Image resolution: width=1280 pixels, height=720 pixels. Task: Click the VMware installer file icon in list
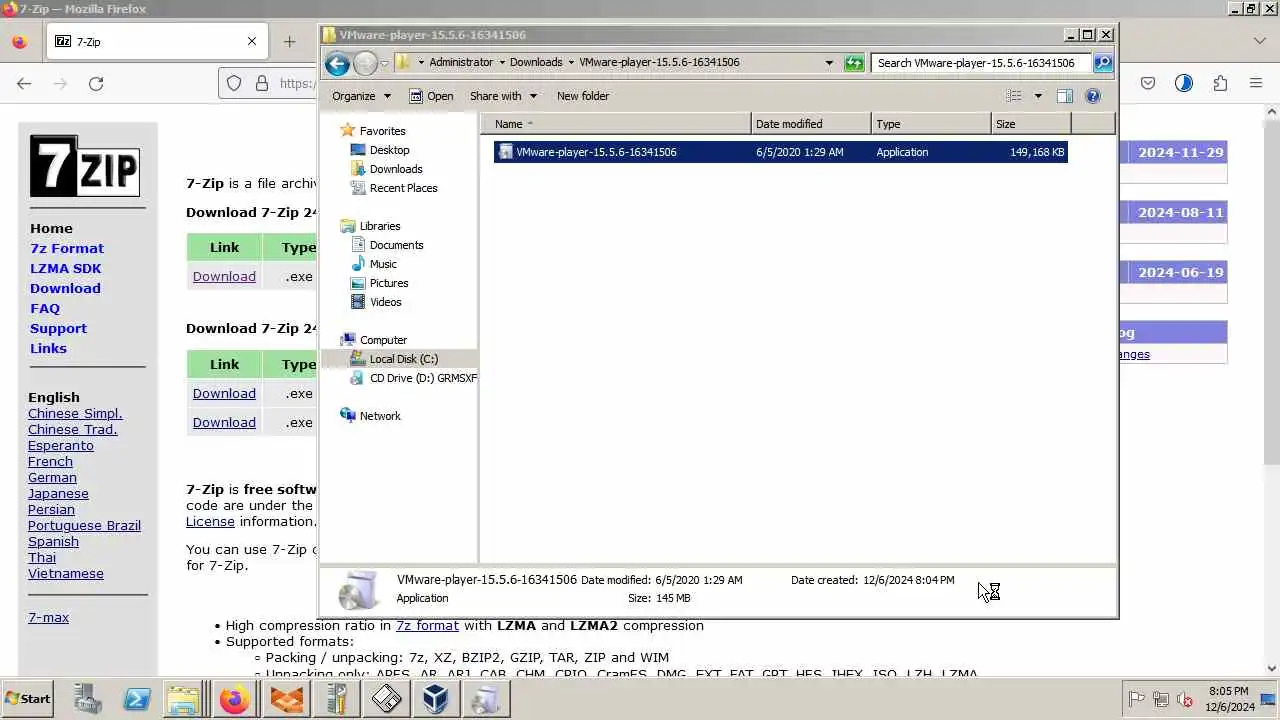pos(505,152)
